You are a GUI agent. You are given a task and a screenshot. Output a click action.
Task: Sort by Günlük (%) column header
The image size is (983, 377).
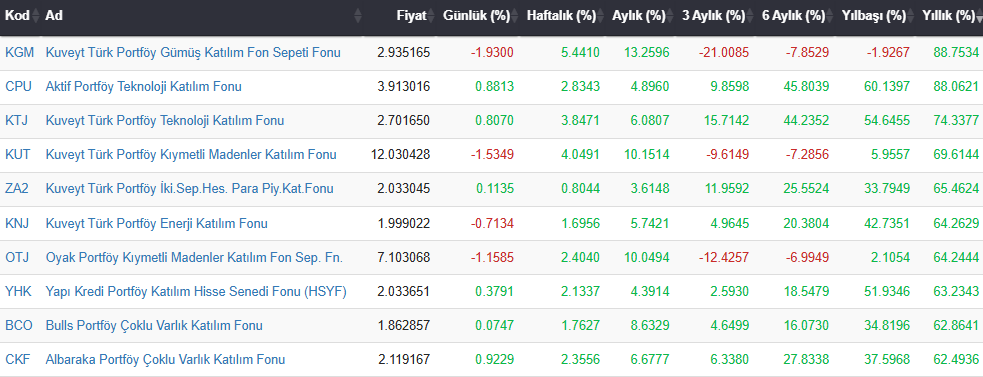click(476, 16)
